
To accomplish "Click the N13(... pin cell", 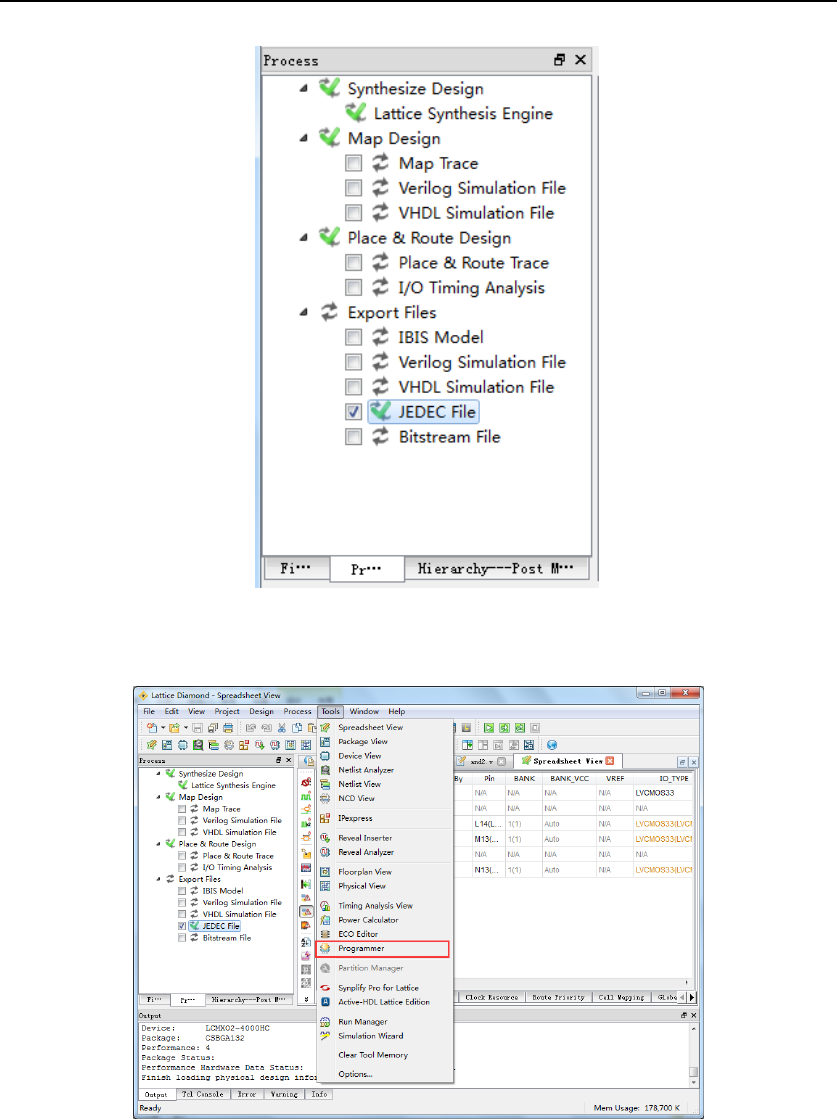I will point(488,871).
